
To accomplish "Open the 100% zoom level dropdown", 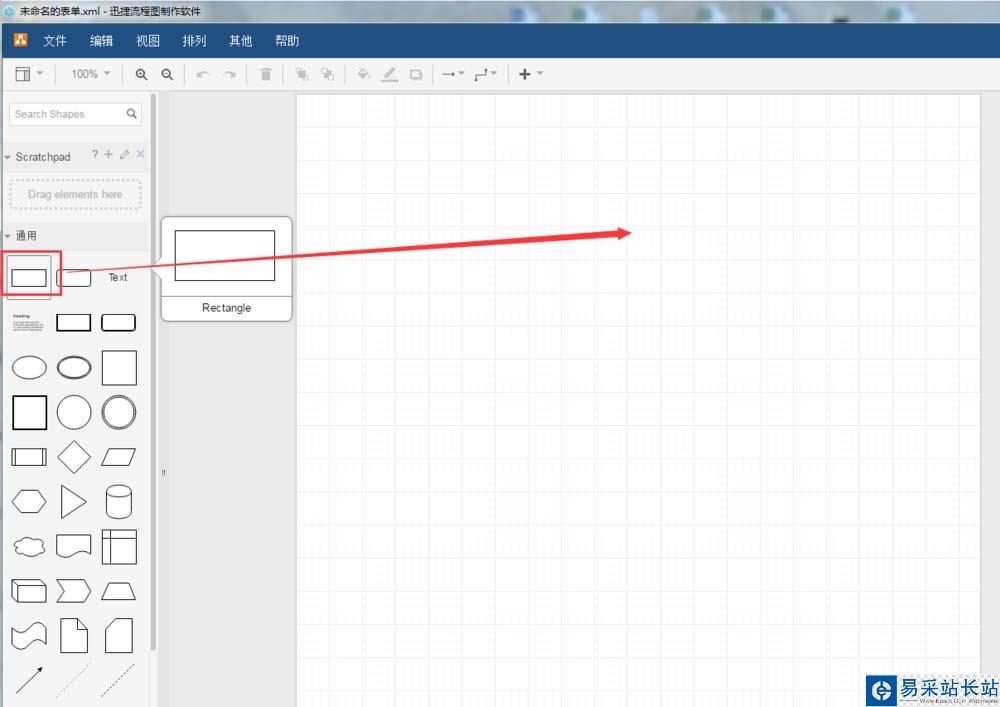I will pos(91,74).
